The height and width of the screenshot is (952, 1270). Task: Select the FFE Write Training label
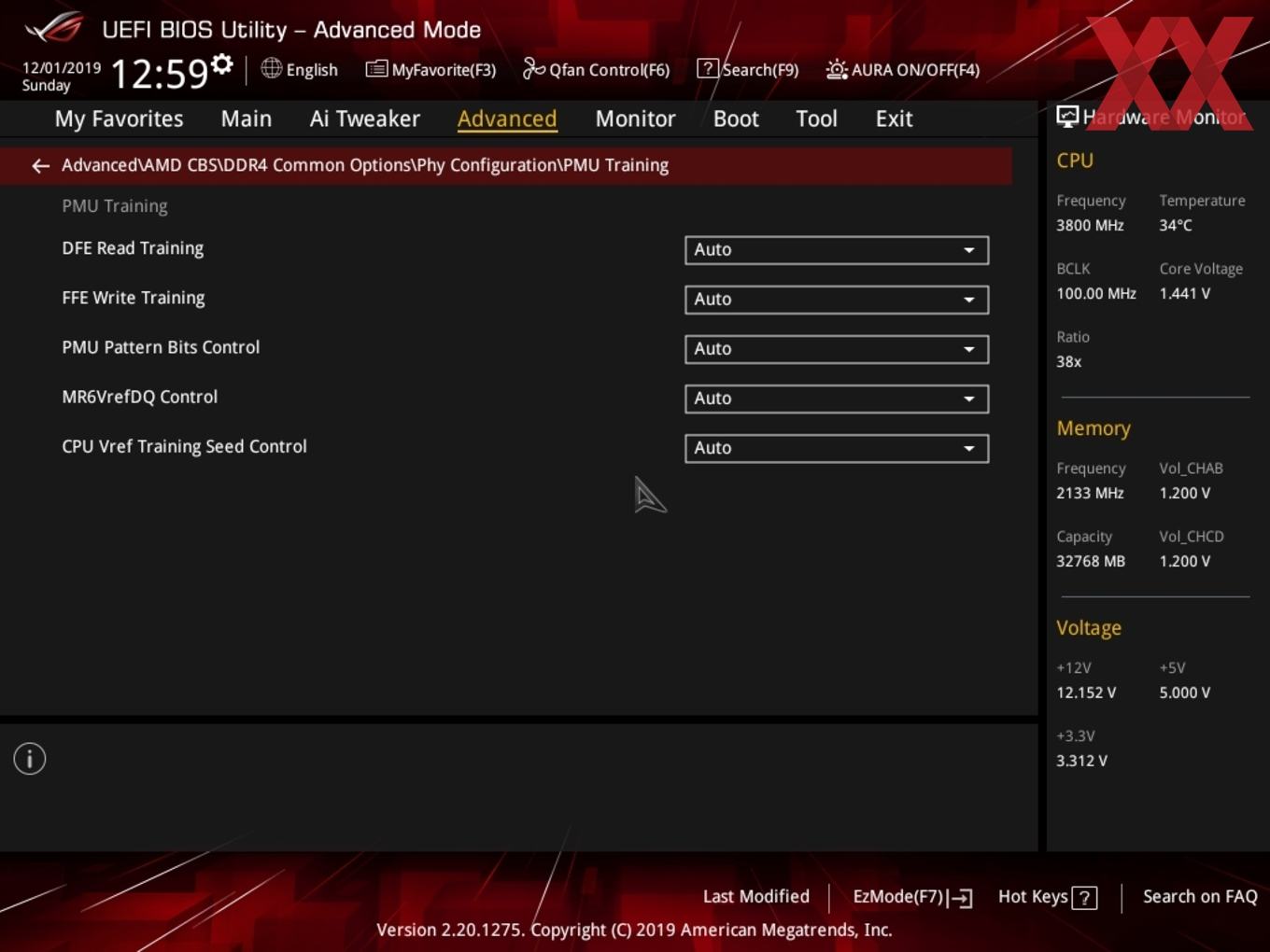[134, 298]
